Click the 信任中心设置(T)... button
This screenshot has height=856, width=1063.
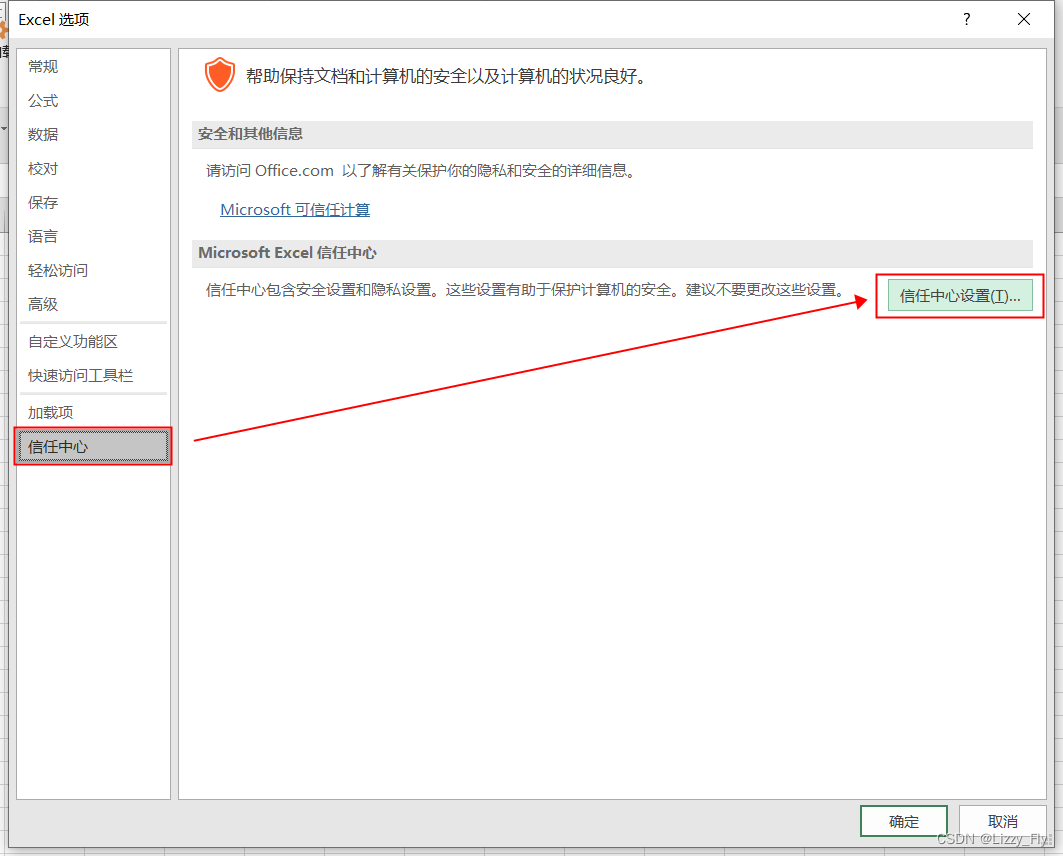click(x=960, y=295)
